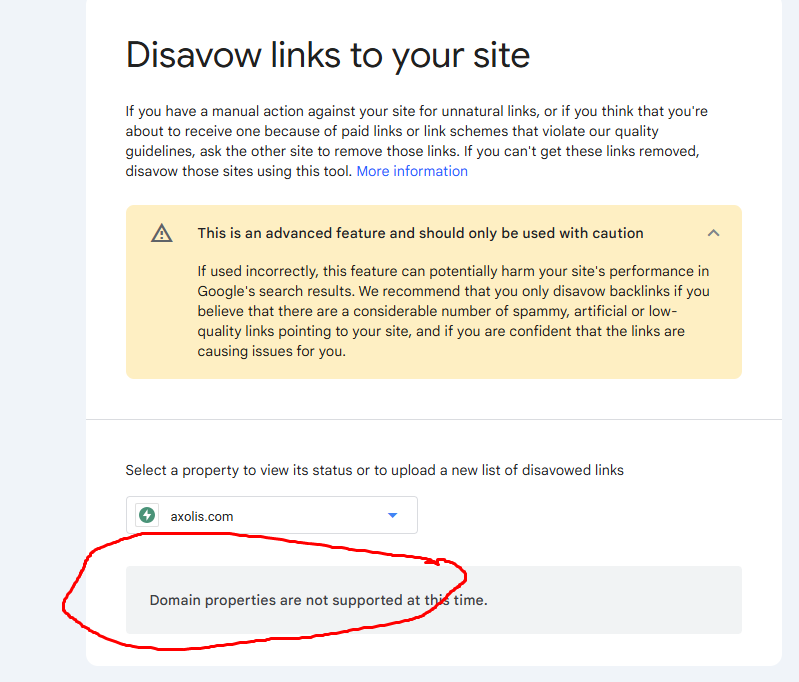Viewport: 799px width, 682px height.
Task: Click the phrase "disavow those sites using this tool"
Action: (x=239, y=171)
